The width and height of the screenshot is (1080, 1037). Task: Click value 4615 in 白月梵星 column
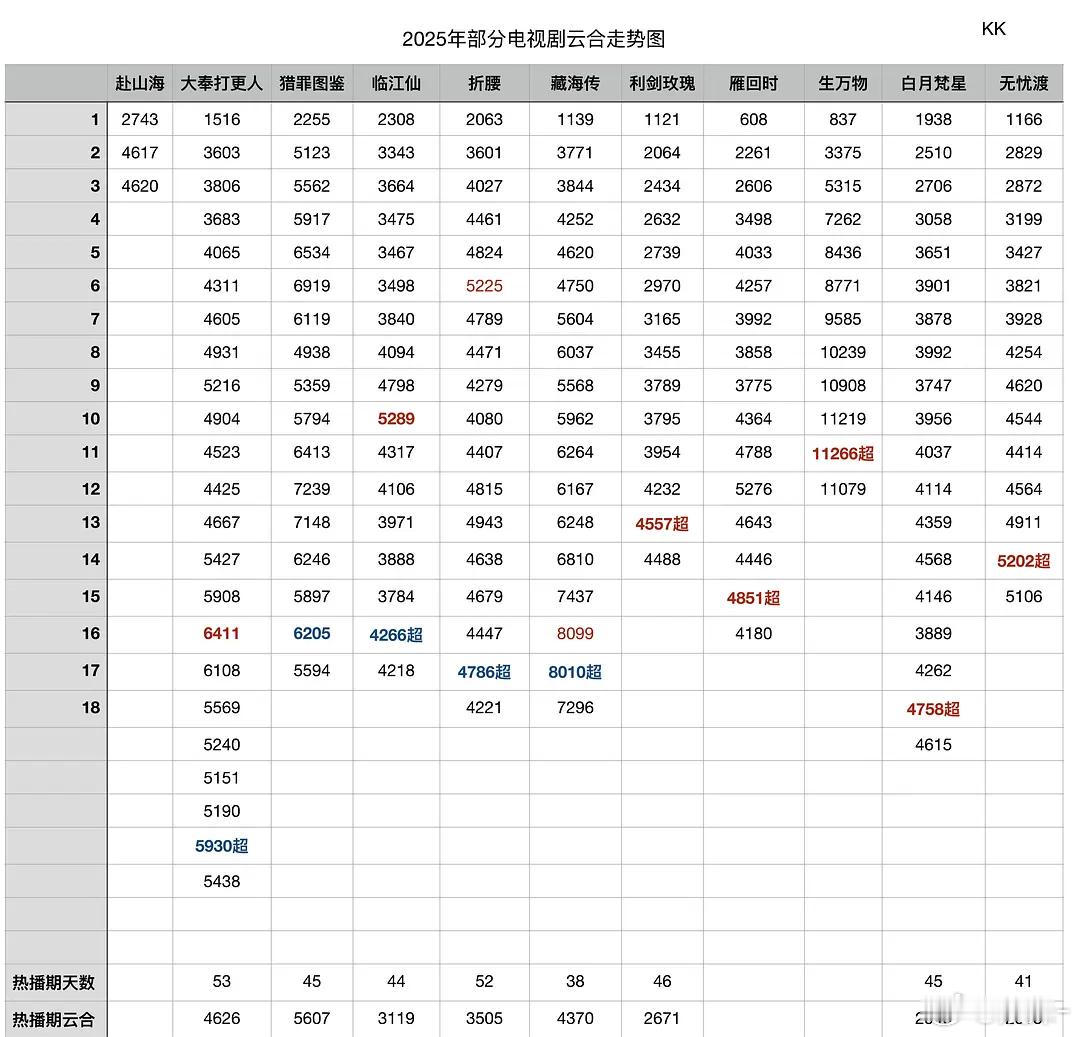933,745
